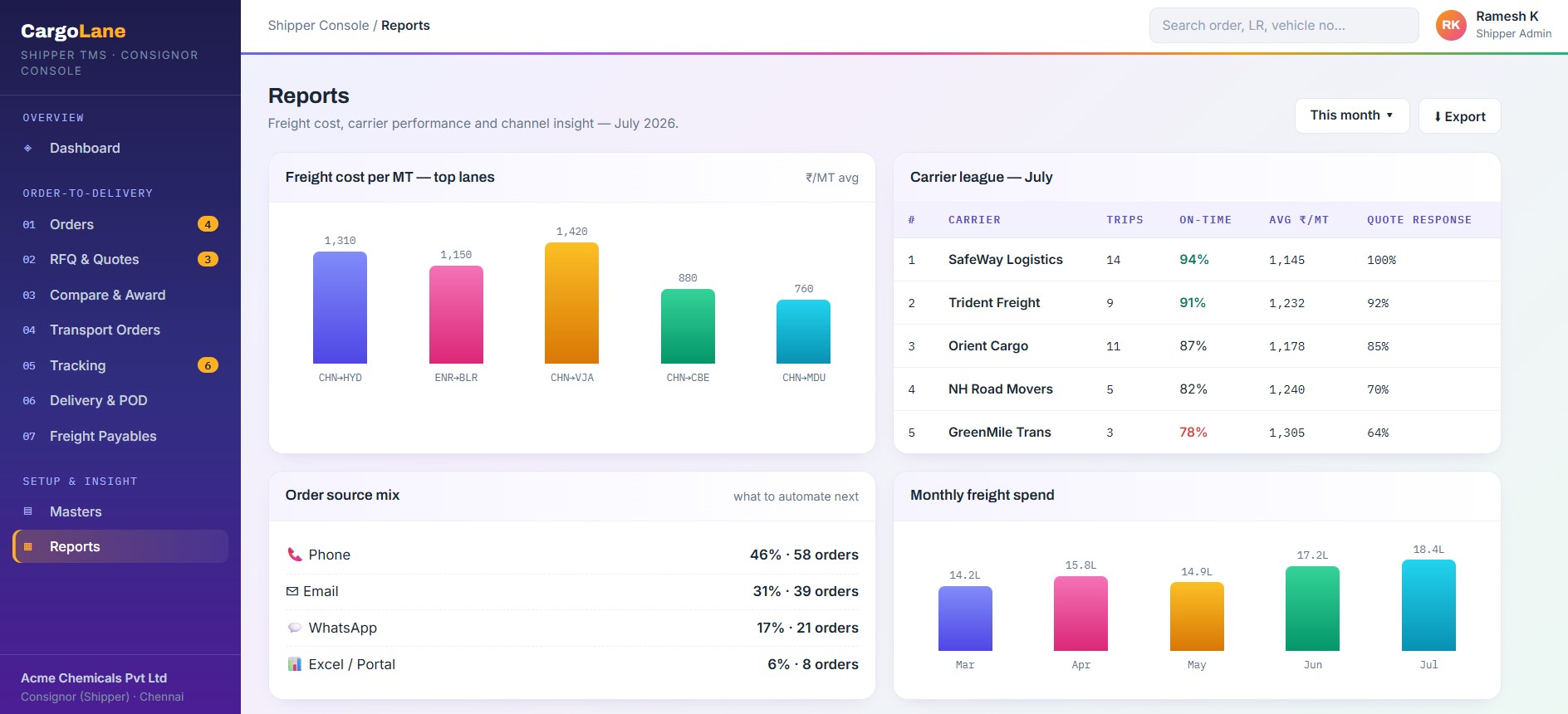Open the RK user avatar
The height and width of the screenshot is (714, 1568).
coord(1451,25)
